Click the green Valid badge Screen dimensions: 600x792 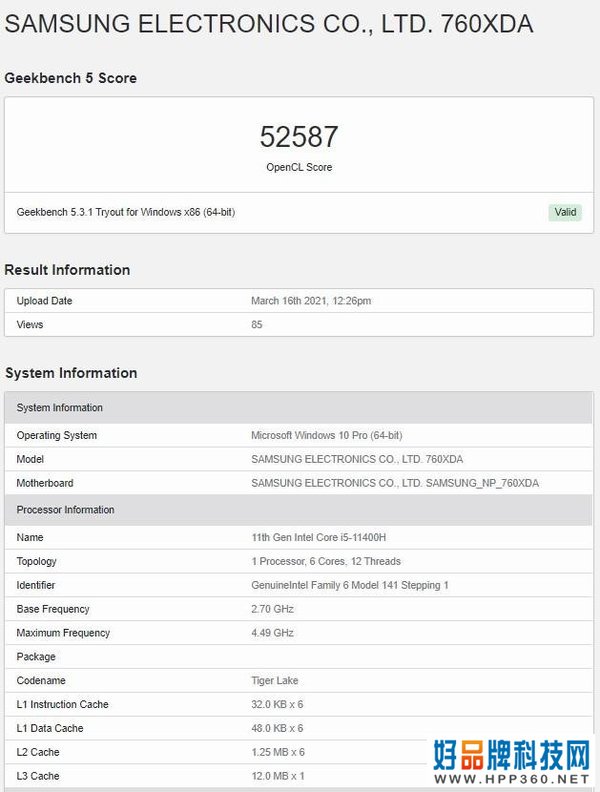tap(565, 212)
